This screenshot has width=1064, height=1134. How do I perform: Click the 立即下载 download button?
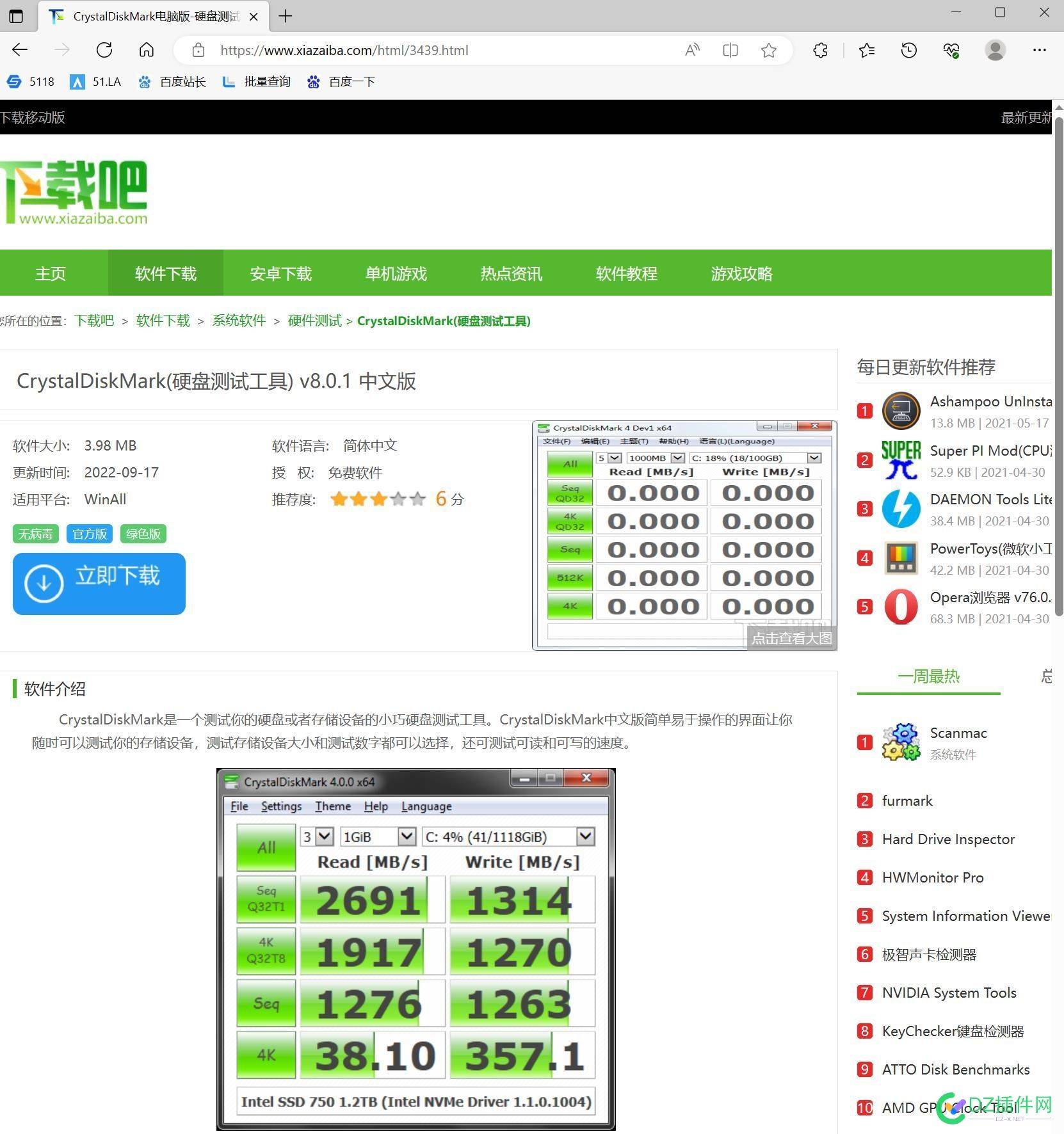point(99,584)
